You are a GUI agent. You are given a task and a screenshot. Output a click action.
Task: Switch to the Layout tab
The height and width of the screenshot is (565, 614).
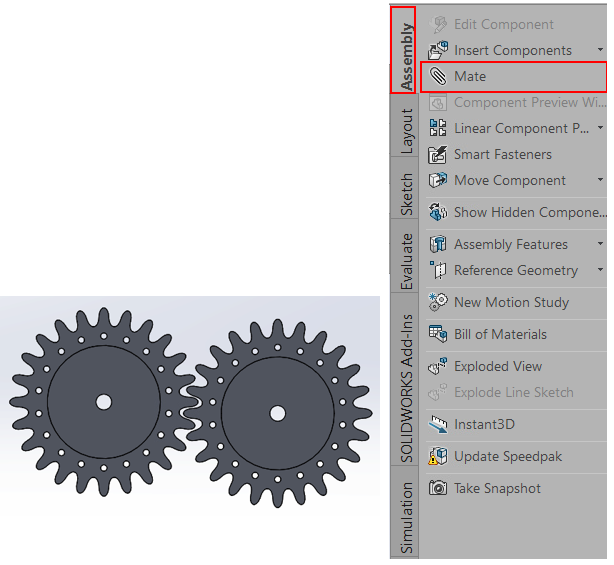click(x=405, y=125)
